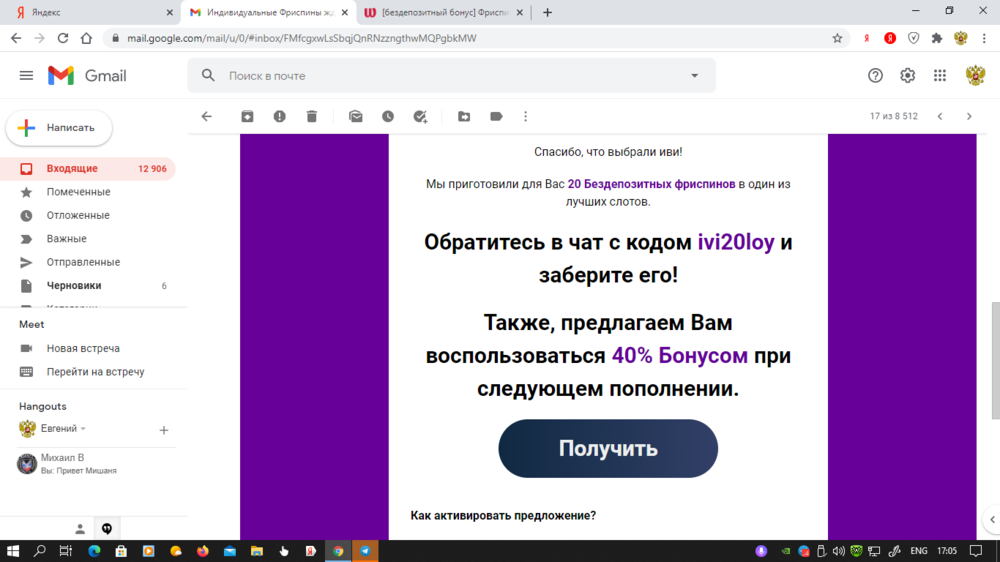Image resolution: width=1000 pixels, height=562 pixels.
Task: Click the 20 Бездепозитных фриспинов link
Action: tap(651, 184)
